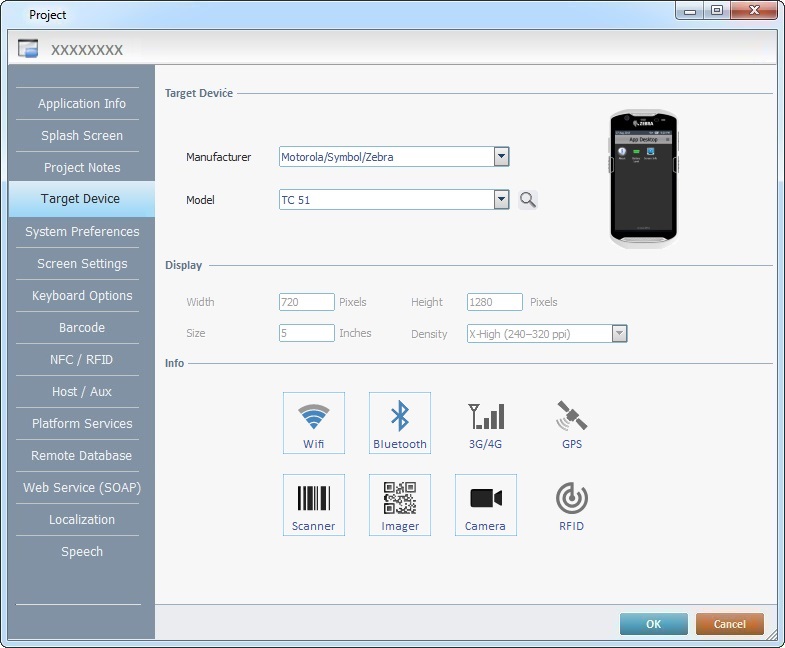The height and width of the screenshot is (648, 785).
Task: Toggle the Wifi capability icon
Action: (314, 423)
